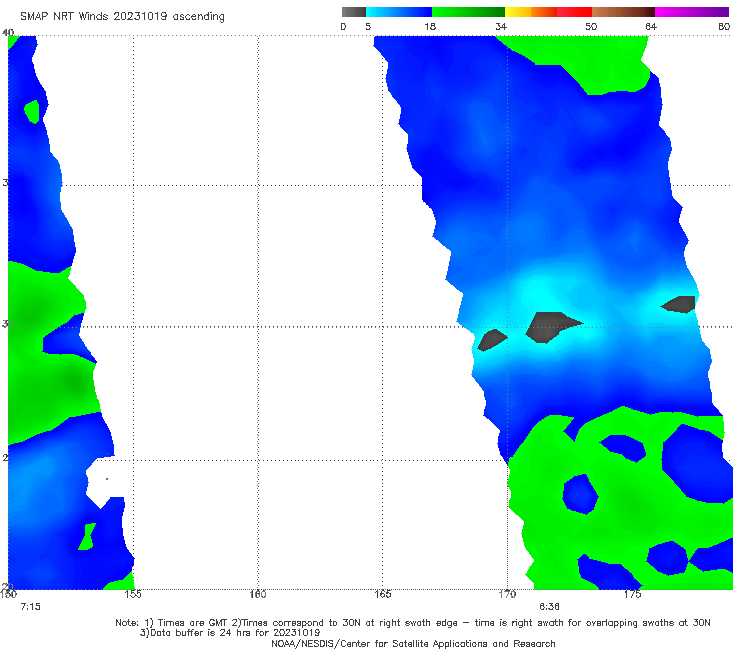Click the NOAA/NESDIS Center for Satellite Applications credit
The height and width of the screenshot is (650, 740).
(413, 644)
